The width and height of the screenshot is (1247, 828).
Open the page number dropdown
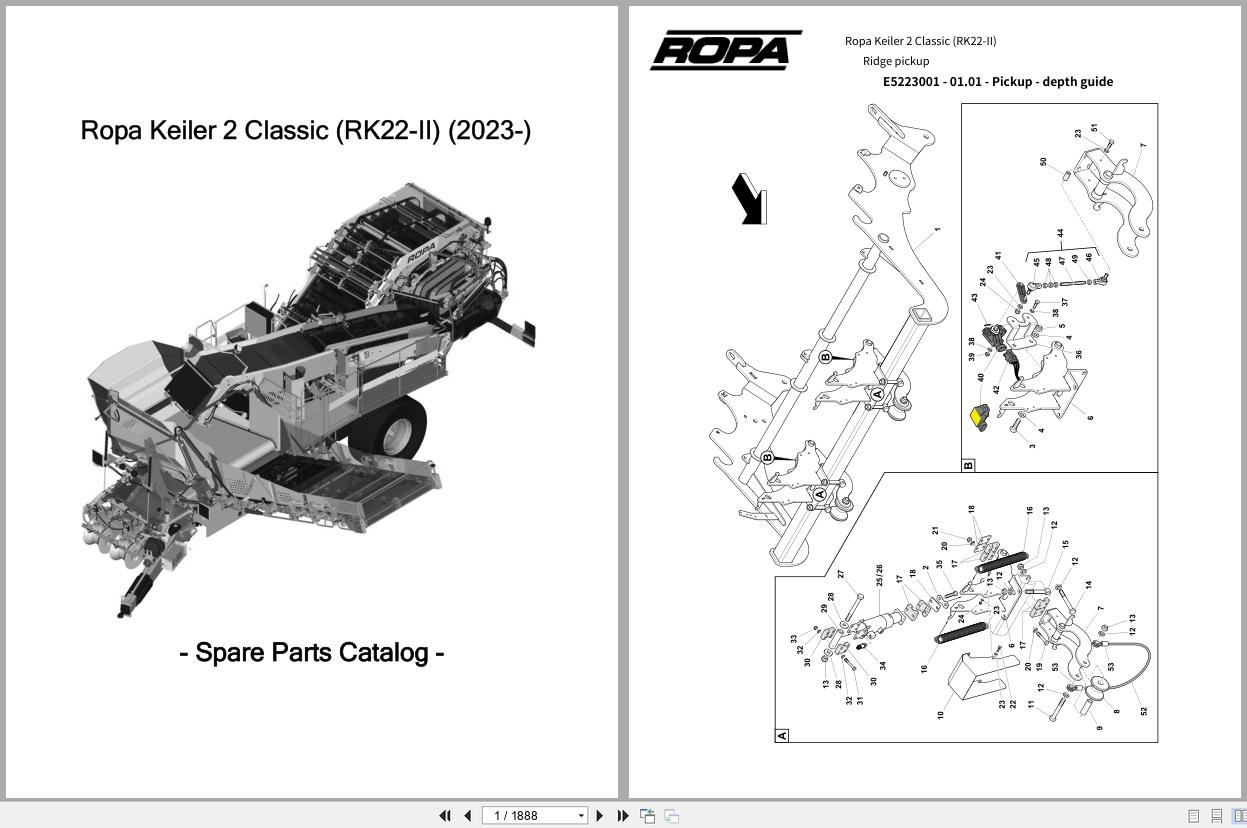tap(581, 816)
